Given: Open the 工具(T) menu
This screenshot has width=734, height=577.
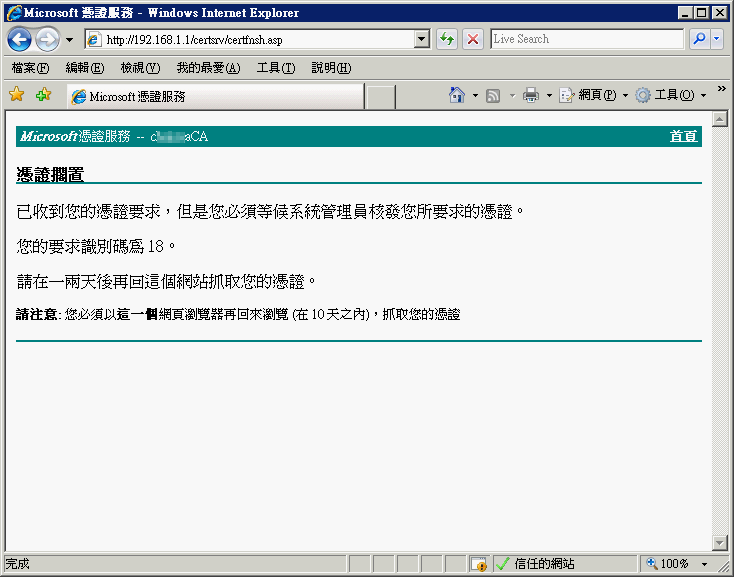Looking at the screenshot, I should pos(276,68).
